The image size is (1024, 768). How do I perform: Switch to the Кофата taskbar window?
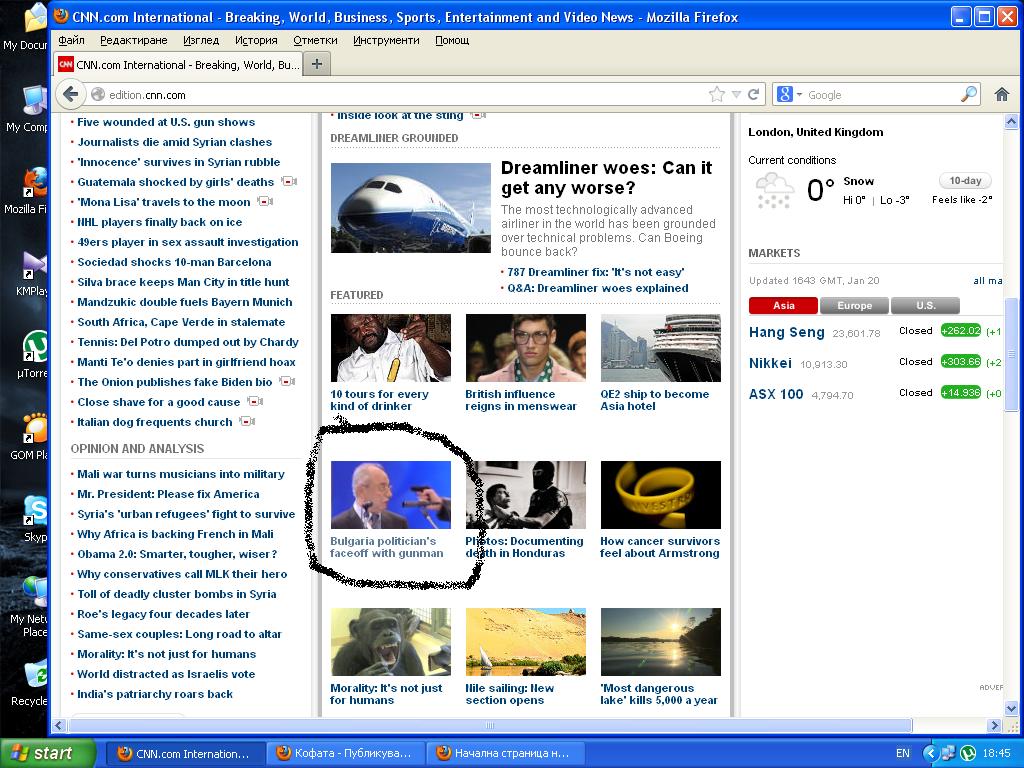(345, 754)
